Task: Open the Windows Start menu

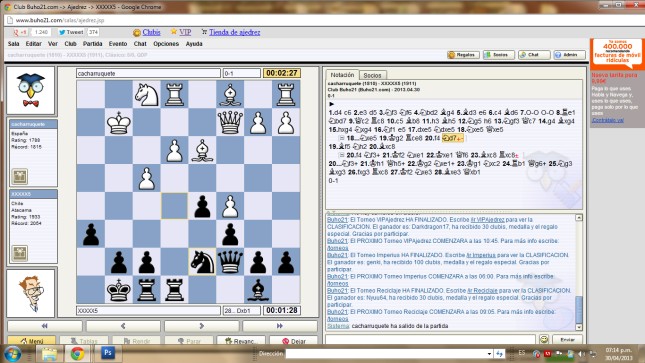Action: 12,354
